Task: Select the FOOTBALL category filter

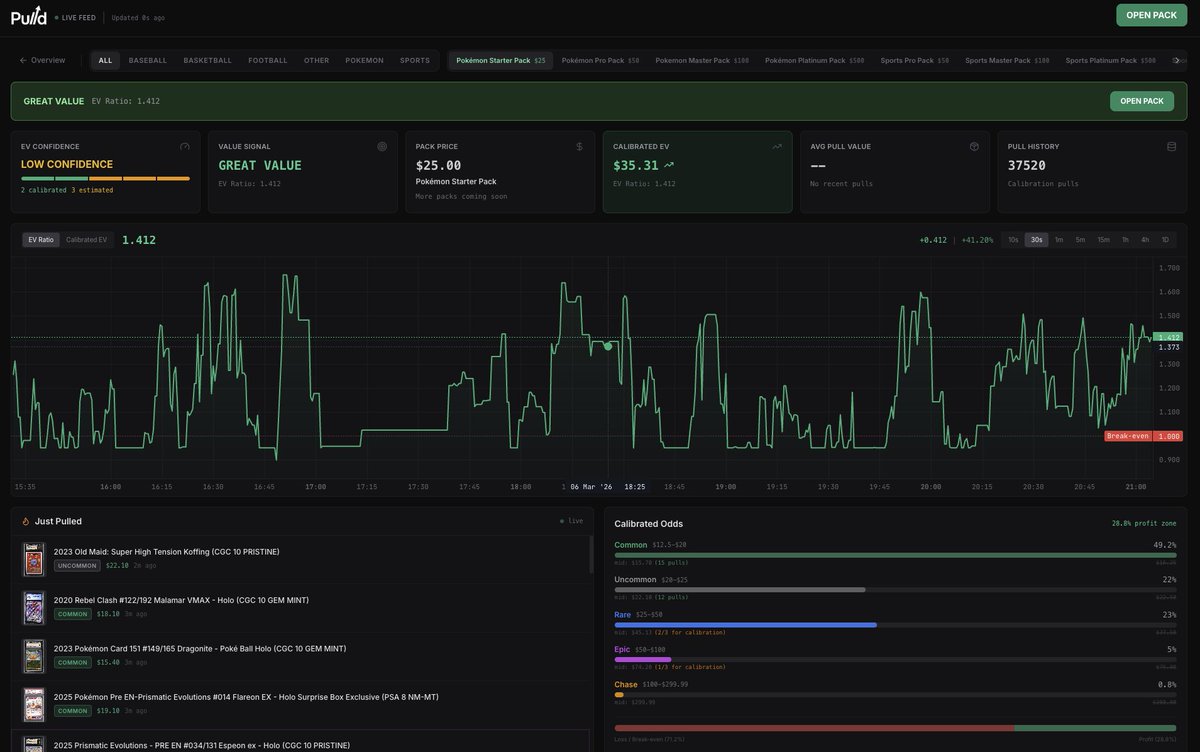Action: coord(268,60)
